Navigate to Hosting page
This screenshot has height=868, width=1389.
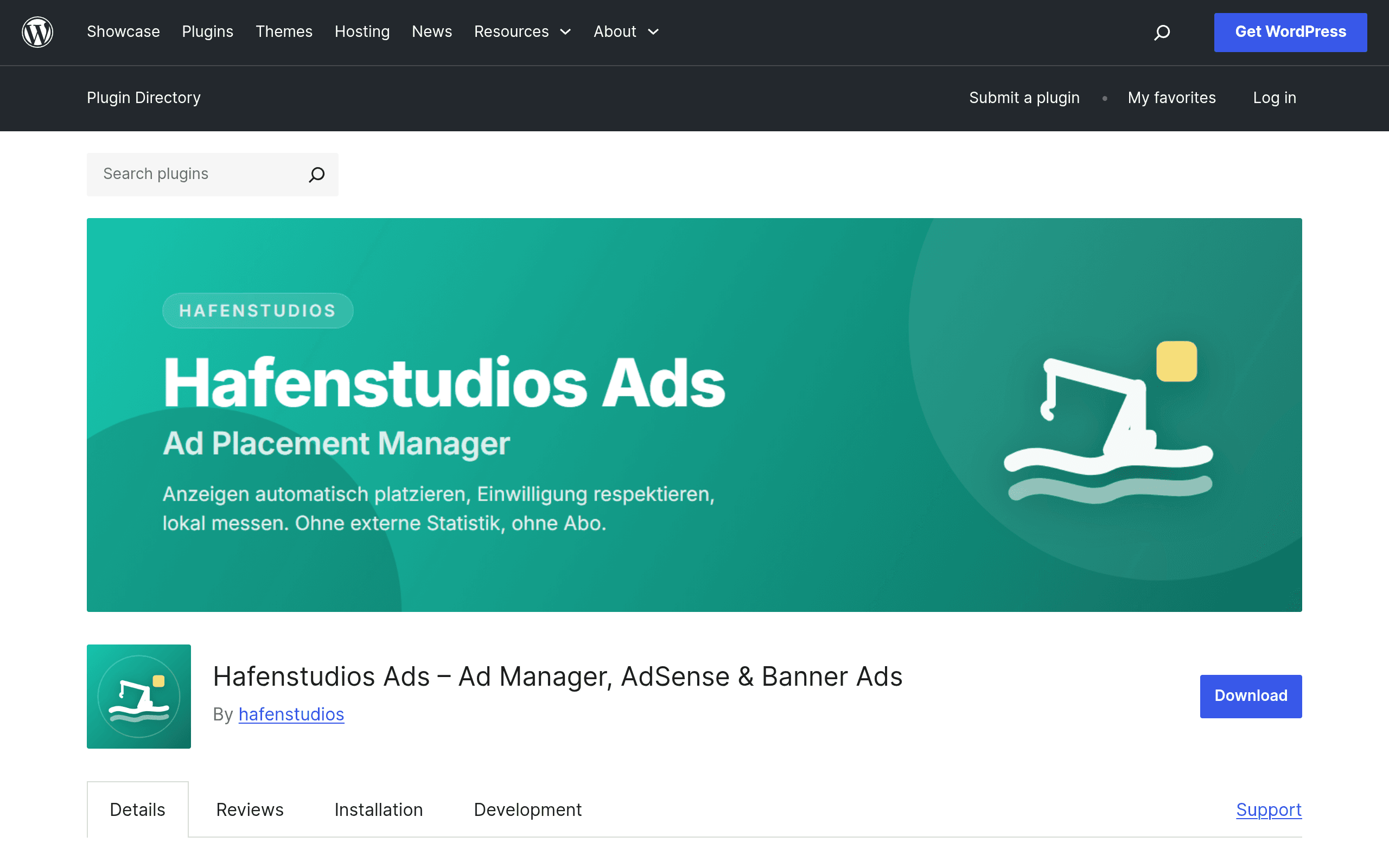coord(362,31)
